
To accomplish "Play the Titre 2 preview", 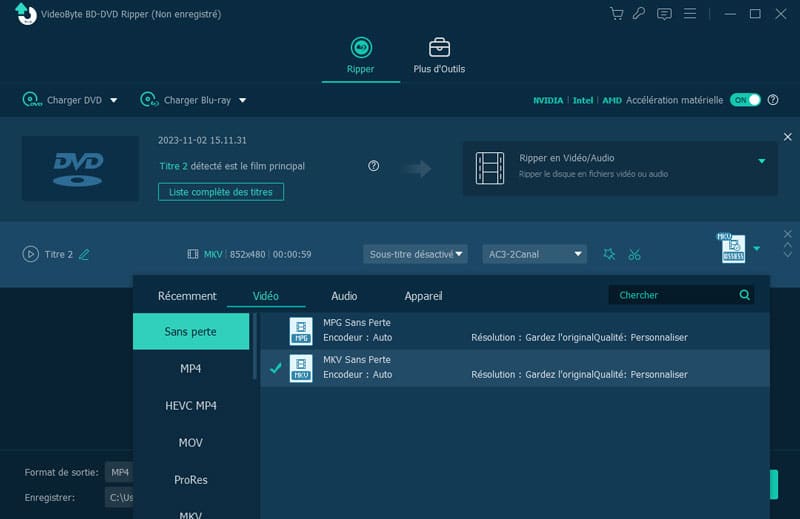I will point(30,254).
